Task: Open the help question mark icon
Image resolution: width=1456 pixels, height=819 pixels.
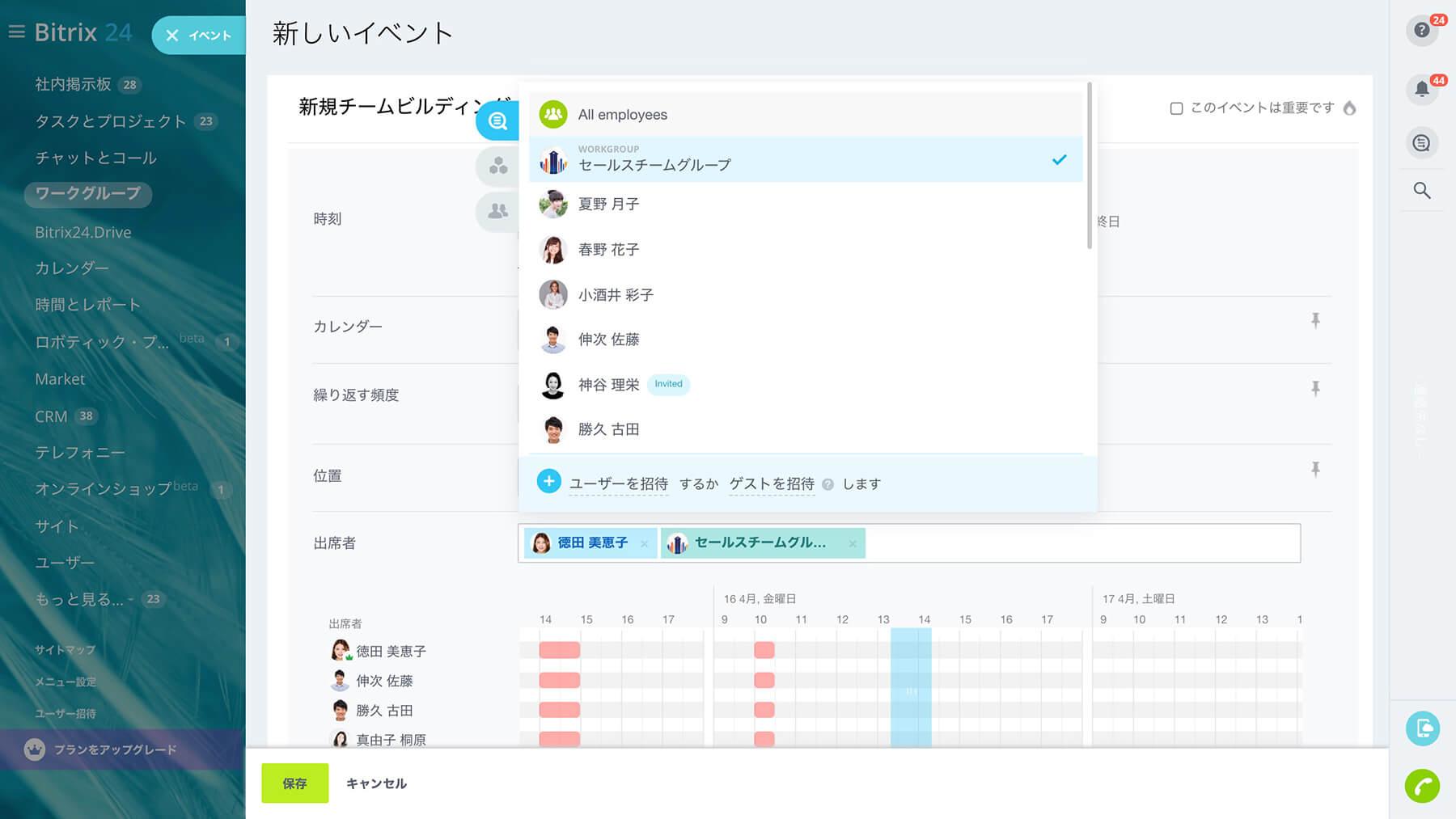Action: coord(1421,31)
